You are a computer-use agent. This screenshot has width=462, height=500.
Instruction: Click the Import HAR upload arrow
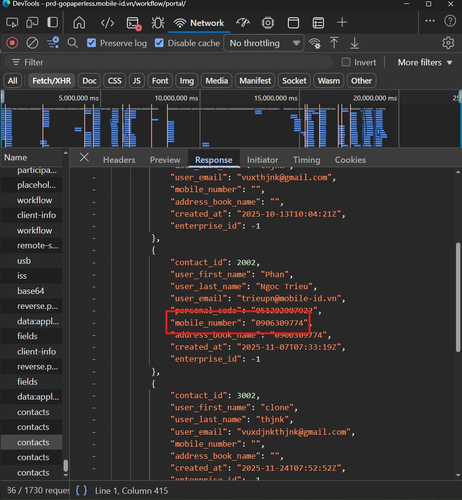click(334, 43)
